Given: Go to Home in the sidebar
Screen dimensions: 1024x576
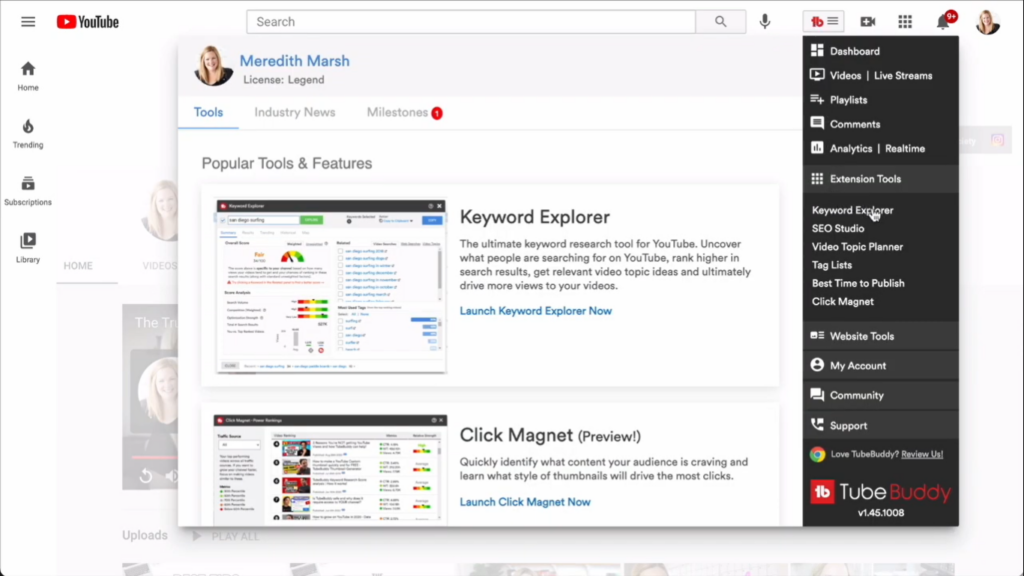Looking at the screenshot, I should coord(28,76).
